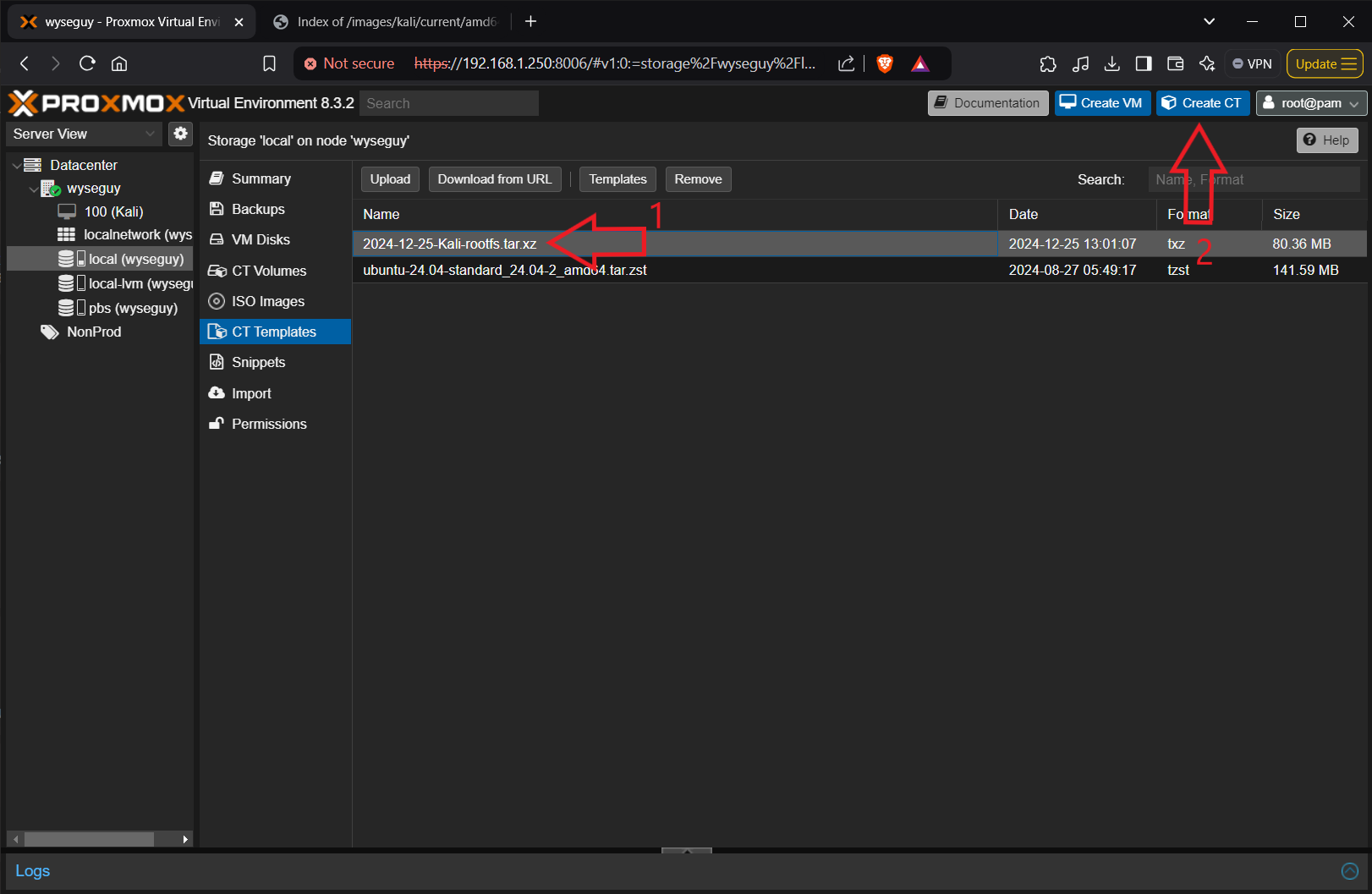Toggle the browser sidebar panel icon
Screen dimensions: 1372x894
[x=1144, y=63]
